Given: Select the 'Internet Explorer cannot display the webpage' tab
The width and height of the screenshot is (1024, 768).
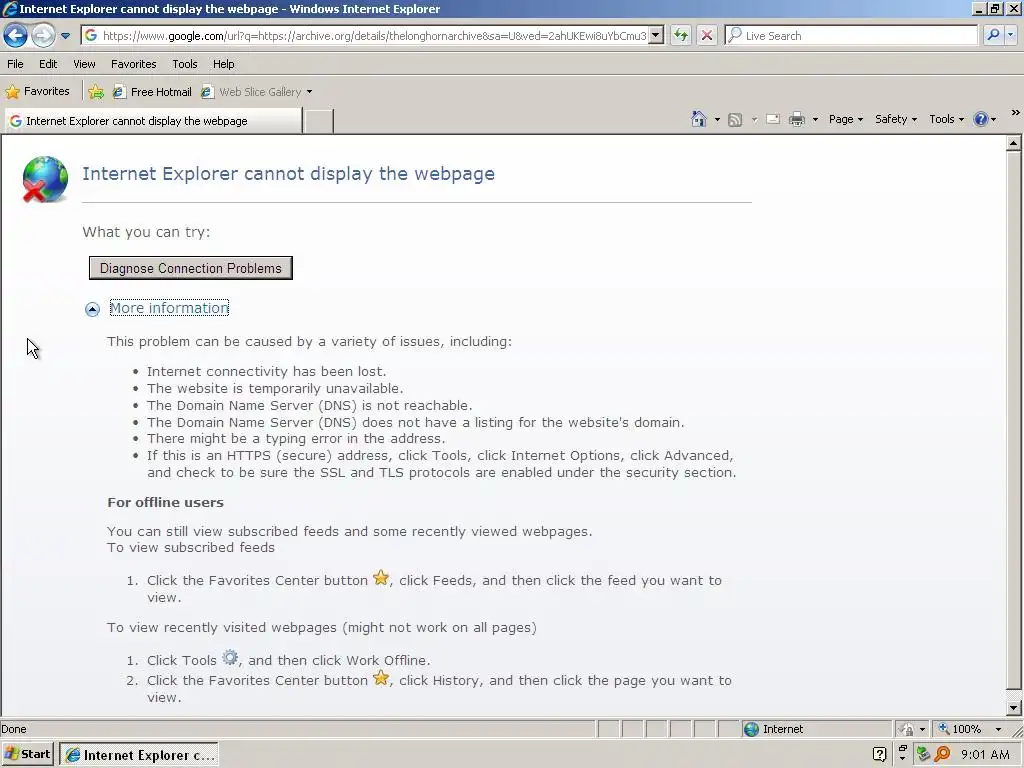Looking at the screenshot, I should tap(153, 121).
